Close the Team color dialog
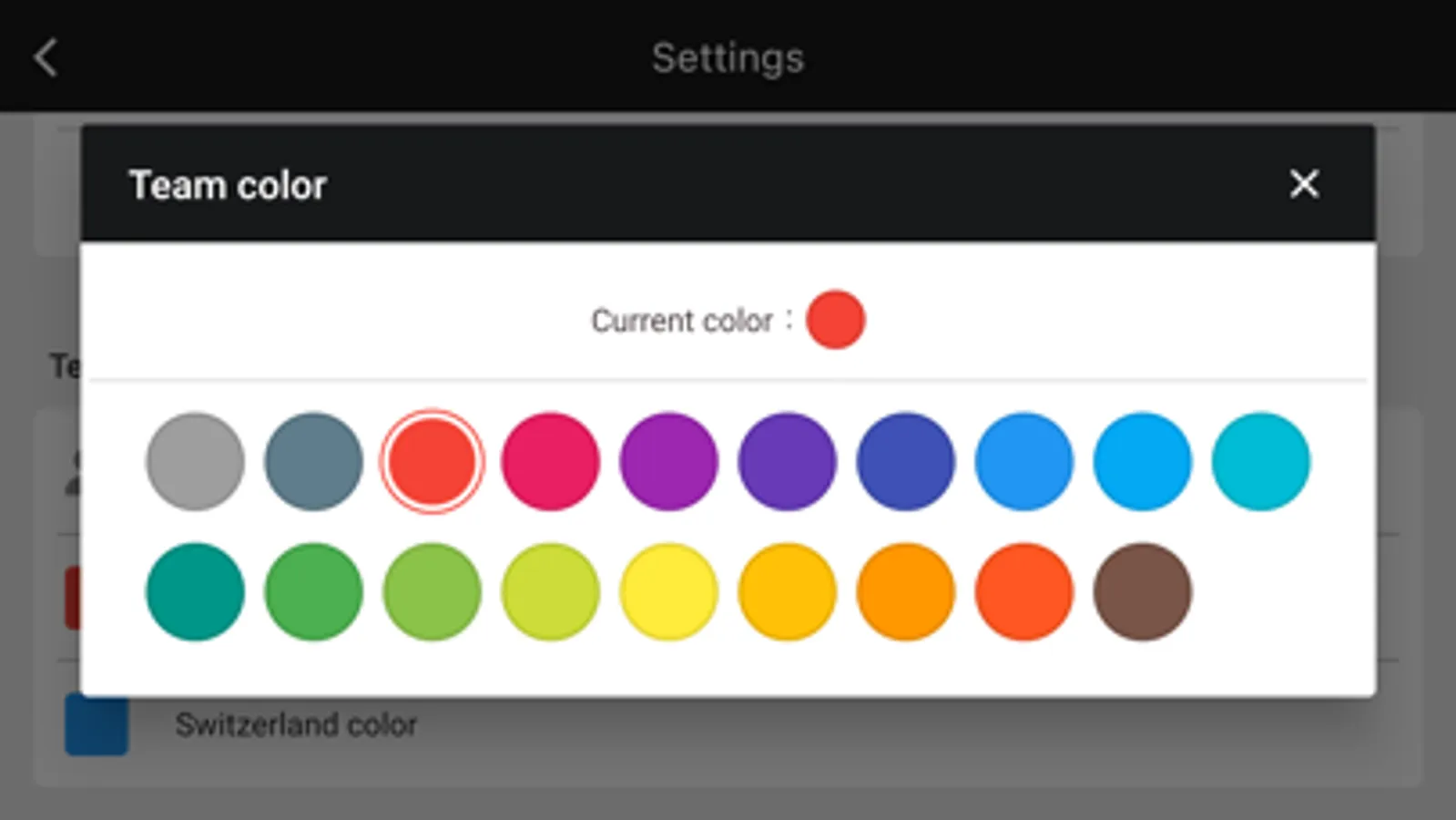Screen dimensions: 1456x820 point(1304,184)
